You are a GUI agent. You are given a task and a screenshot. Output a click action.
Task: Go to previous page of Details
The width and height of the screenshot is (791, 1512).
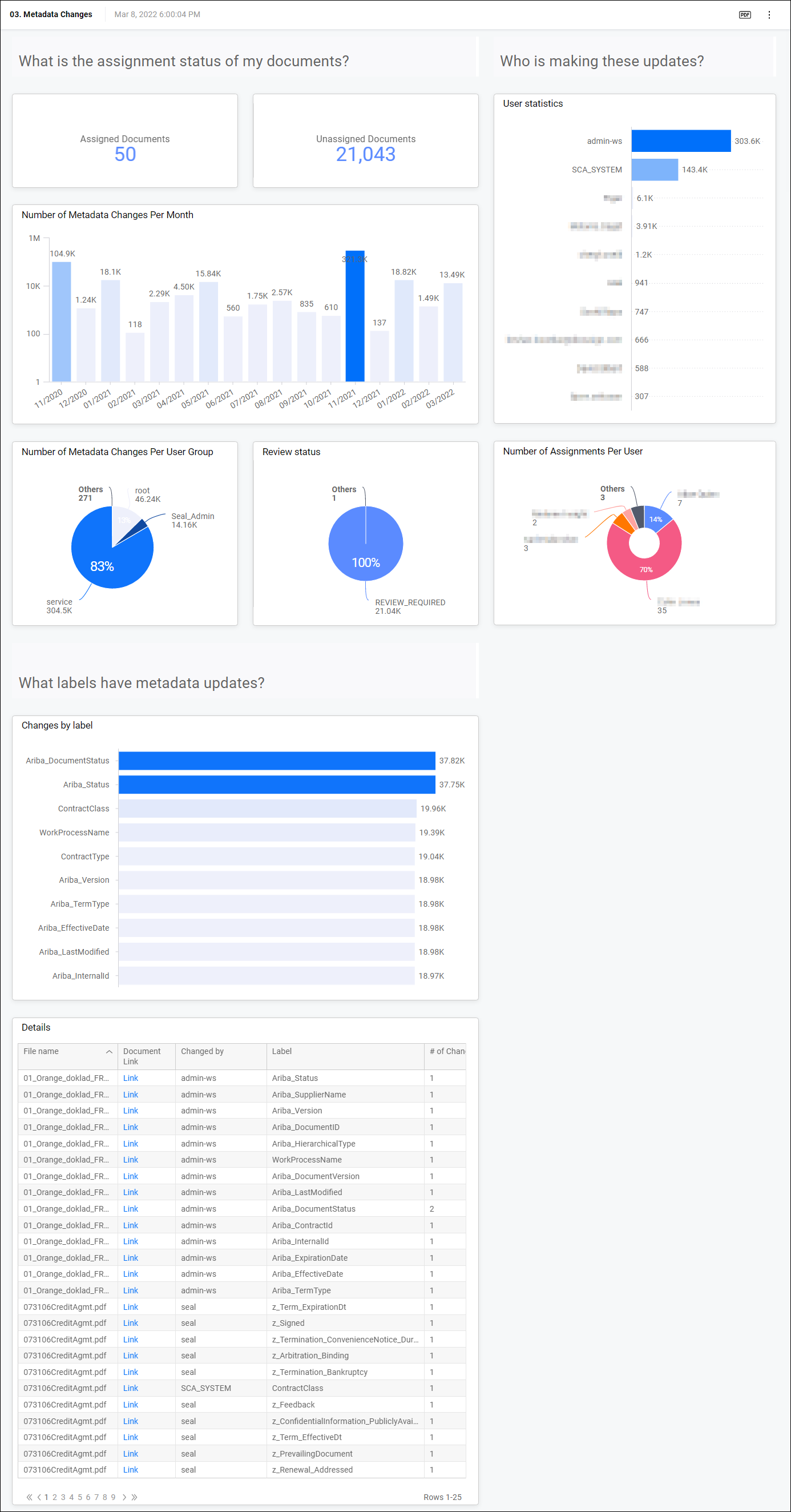tap(39, 1497)
